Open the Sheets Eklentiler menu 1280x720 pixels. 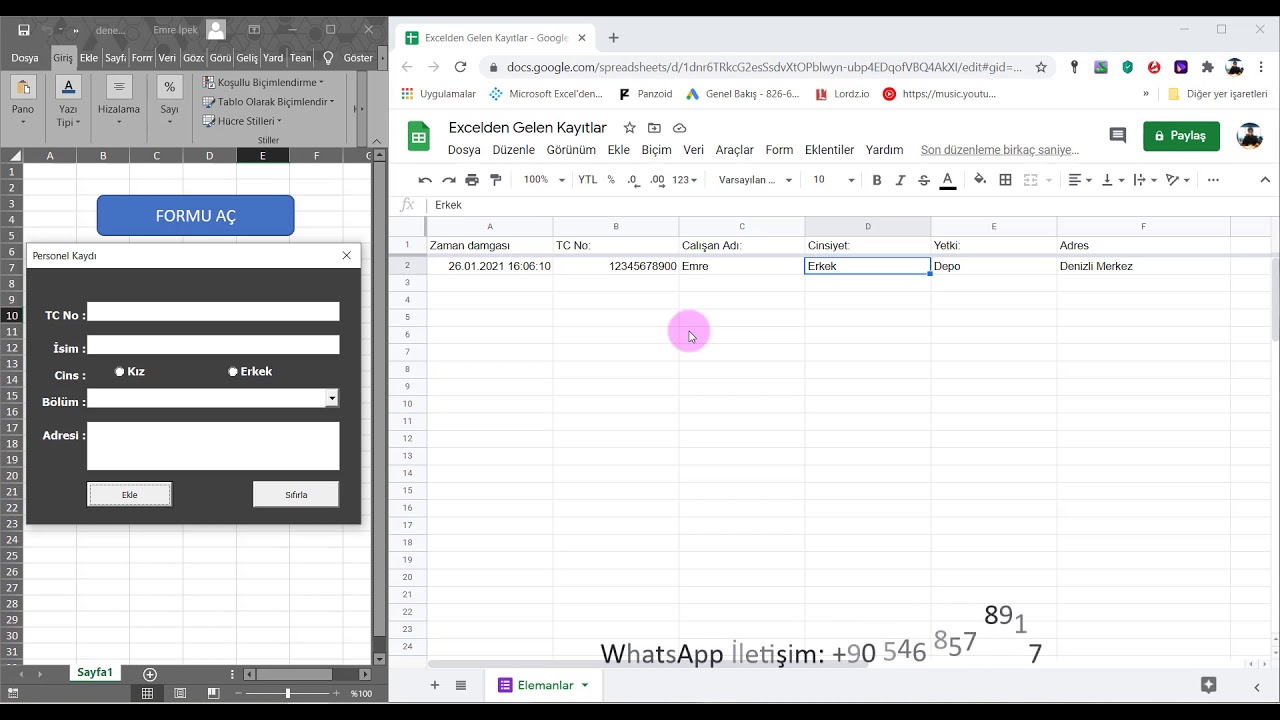click(829, 150)
